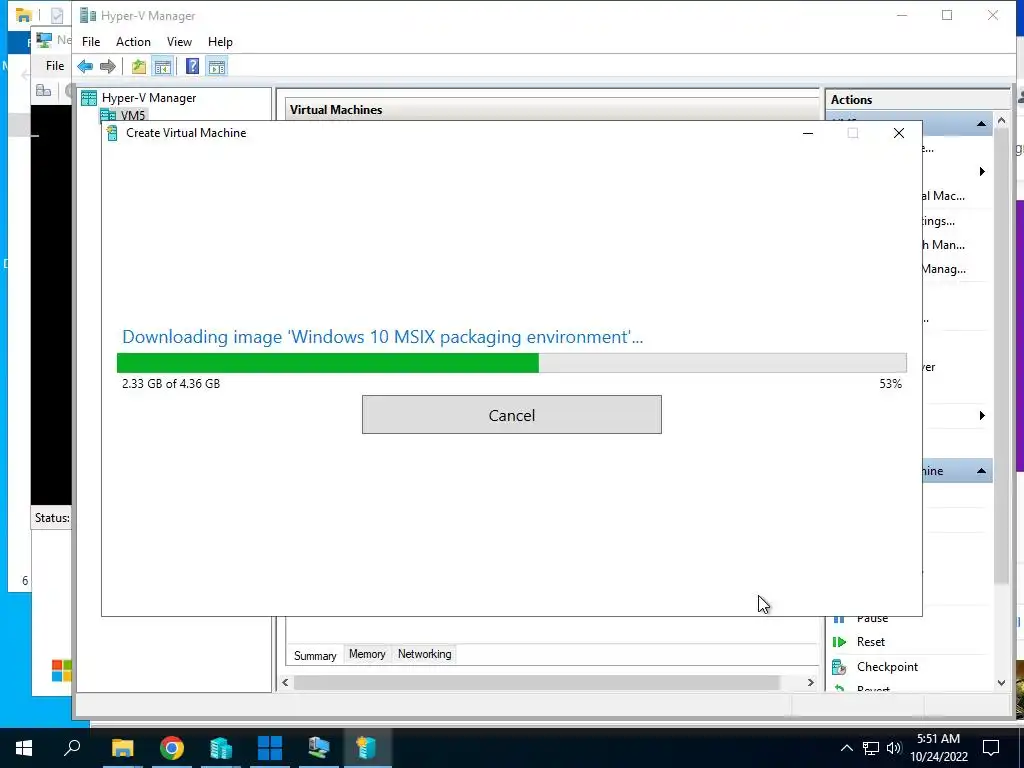This screenshot has height=768, width=1024.
Task: Launch Google Chrome from the taskbar
Action: (x=172, y=748)
